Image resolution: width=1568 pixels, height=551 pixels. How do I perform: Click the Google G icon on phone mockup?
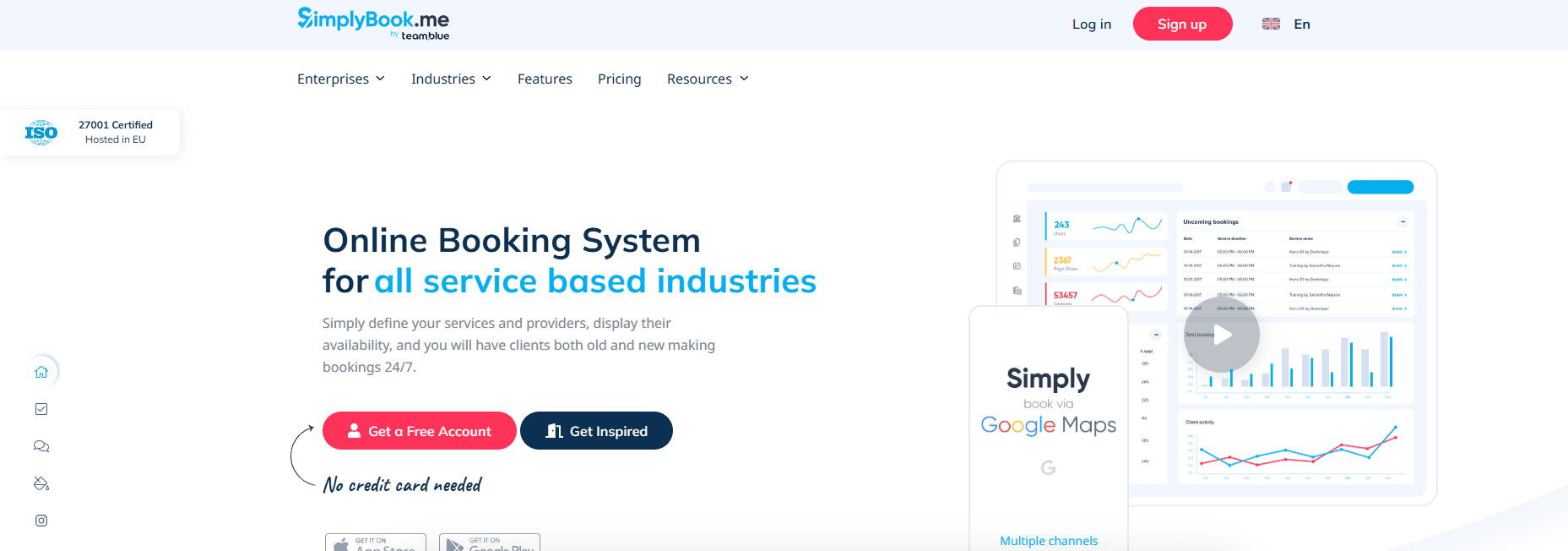pos(1048,467)
